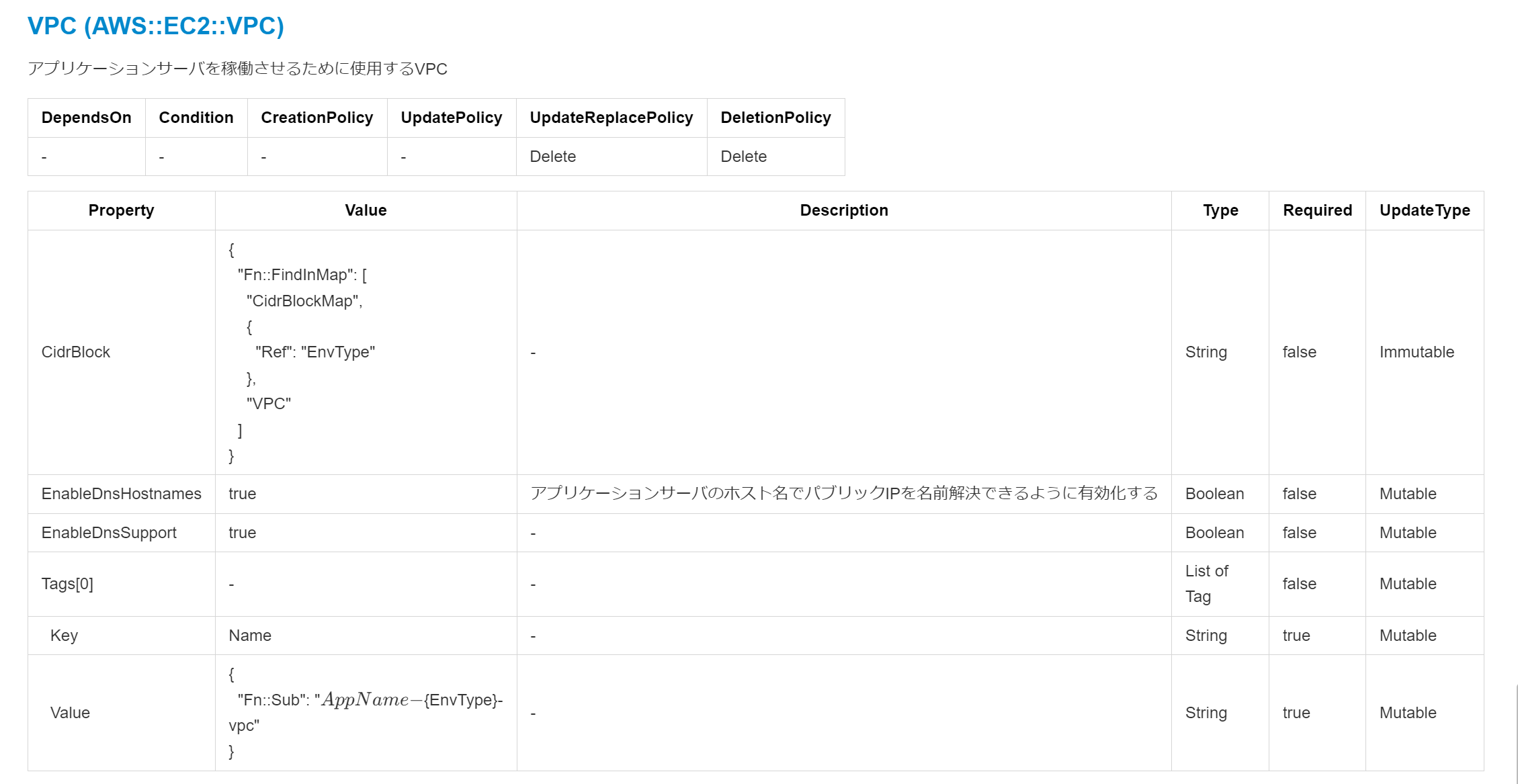Click the false Required value for Tags[0]
This screenshot has width=1518, height=784.
pos(1300,584)
